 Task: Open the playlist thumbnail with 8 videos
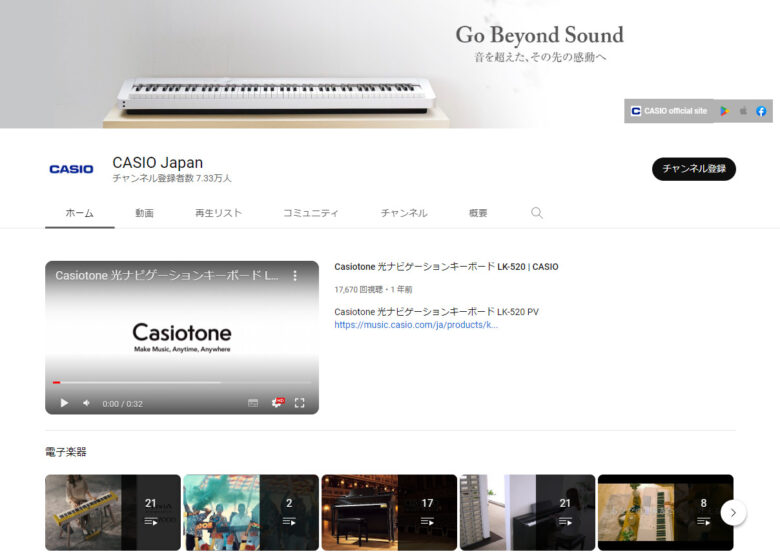tap(666, 512)
